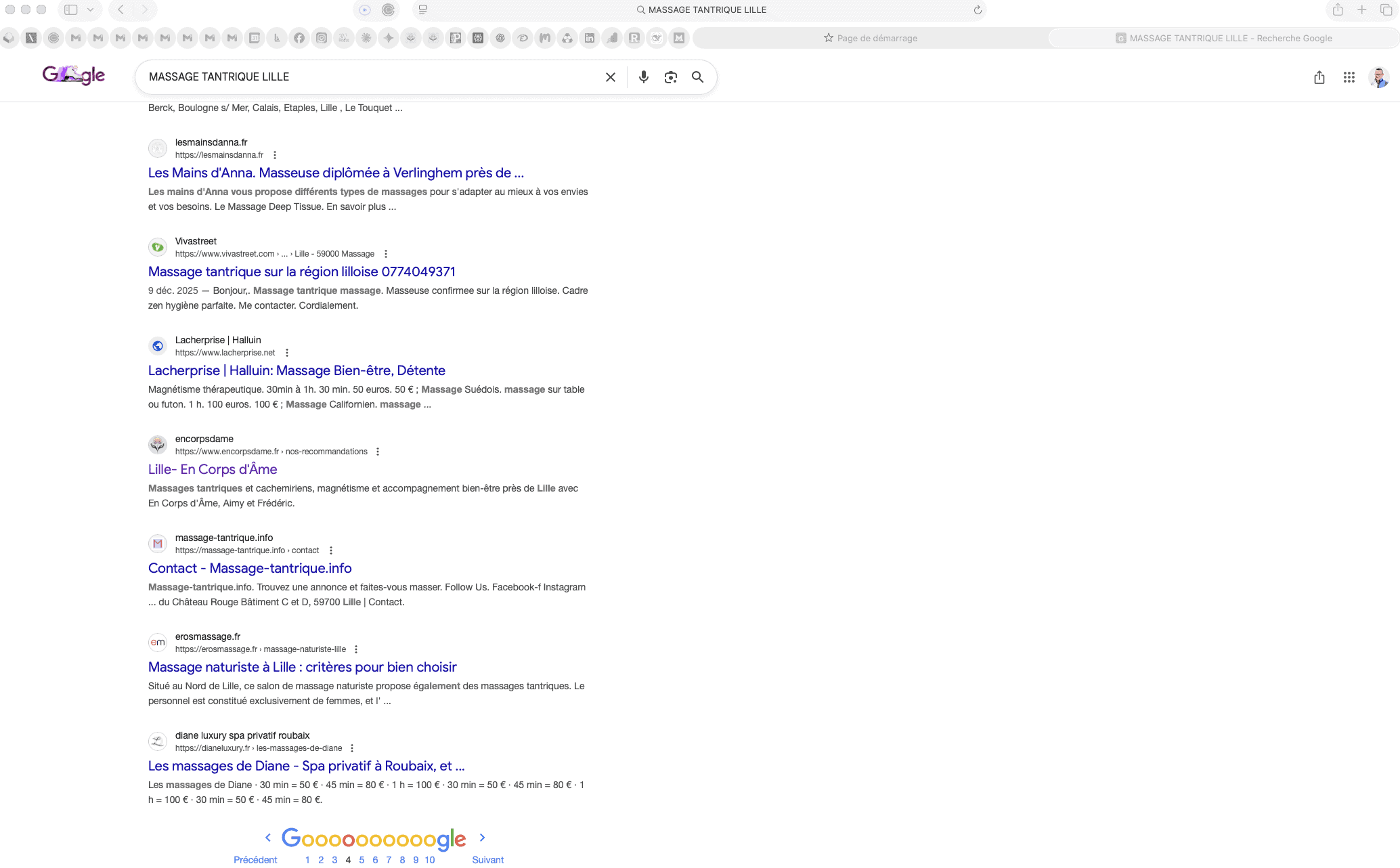Open the LinkedIn pinned tab
Viewport: 1400px width, 868px height.
coord(590,38)
